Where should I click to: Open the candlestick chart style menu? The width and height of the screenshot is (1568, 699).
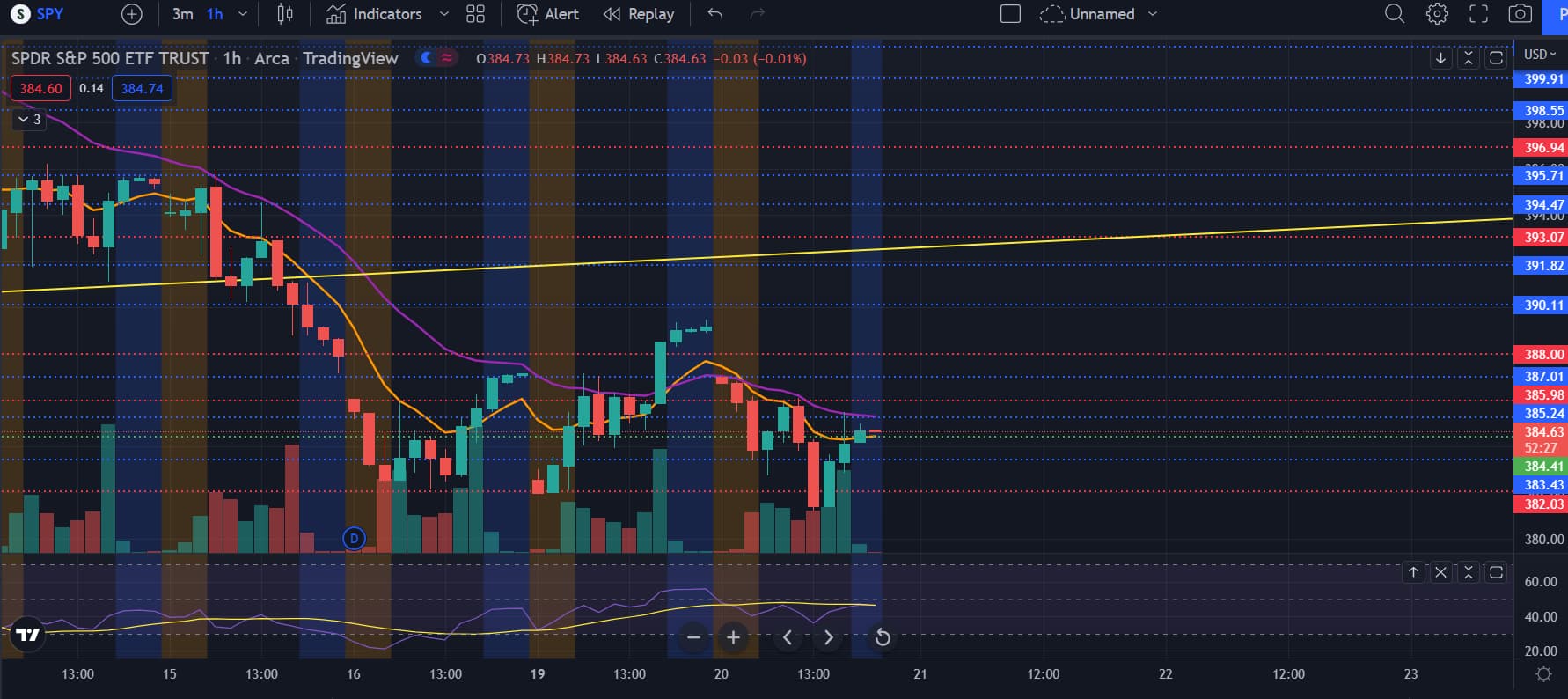285,14
